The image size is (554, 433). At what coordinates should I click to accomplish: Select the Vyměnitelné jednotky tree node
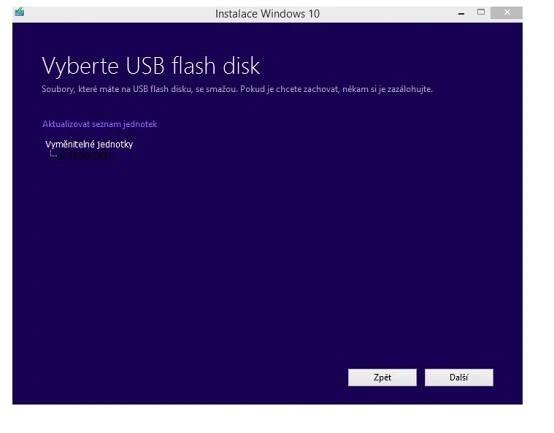(89, 144)
